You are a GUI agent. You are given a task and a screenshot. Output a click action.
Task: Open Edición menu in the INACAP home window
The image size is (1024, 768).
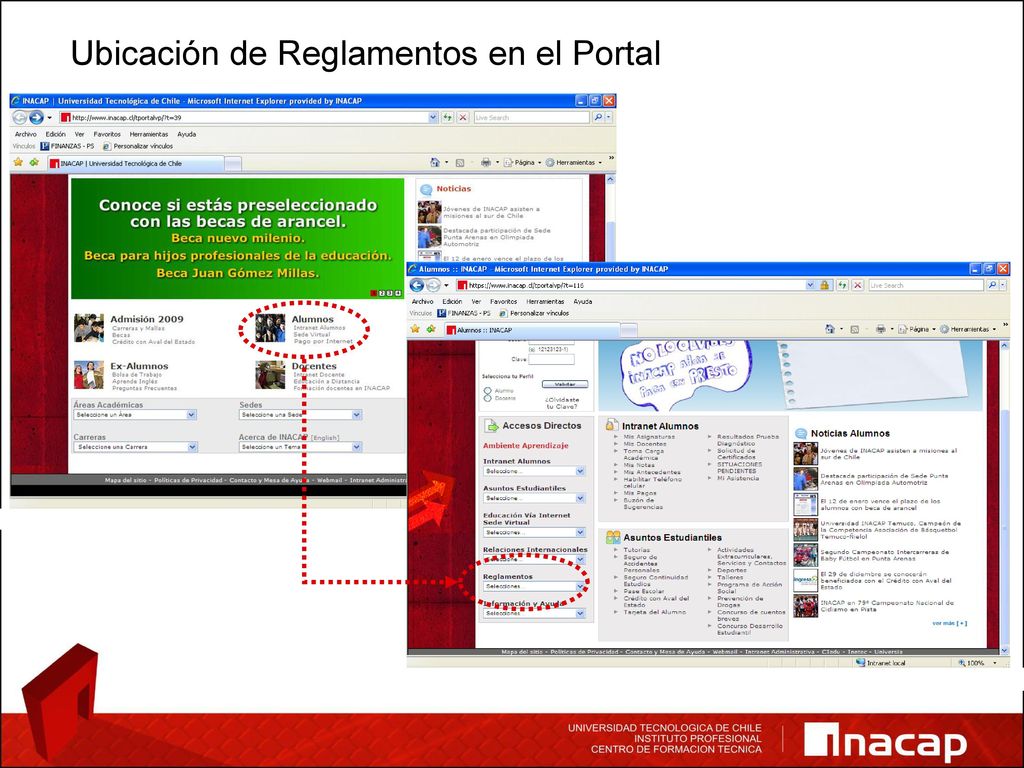click(x=56, y=134)
